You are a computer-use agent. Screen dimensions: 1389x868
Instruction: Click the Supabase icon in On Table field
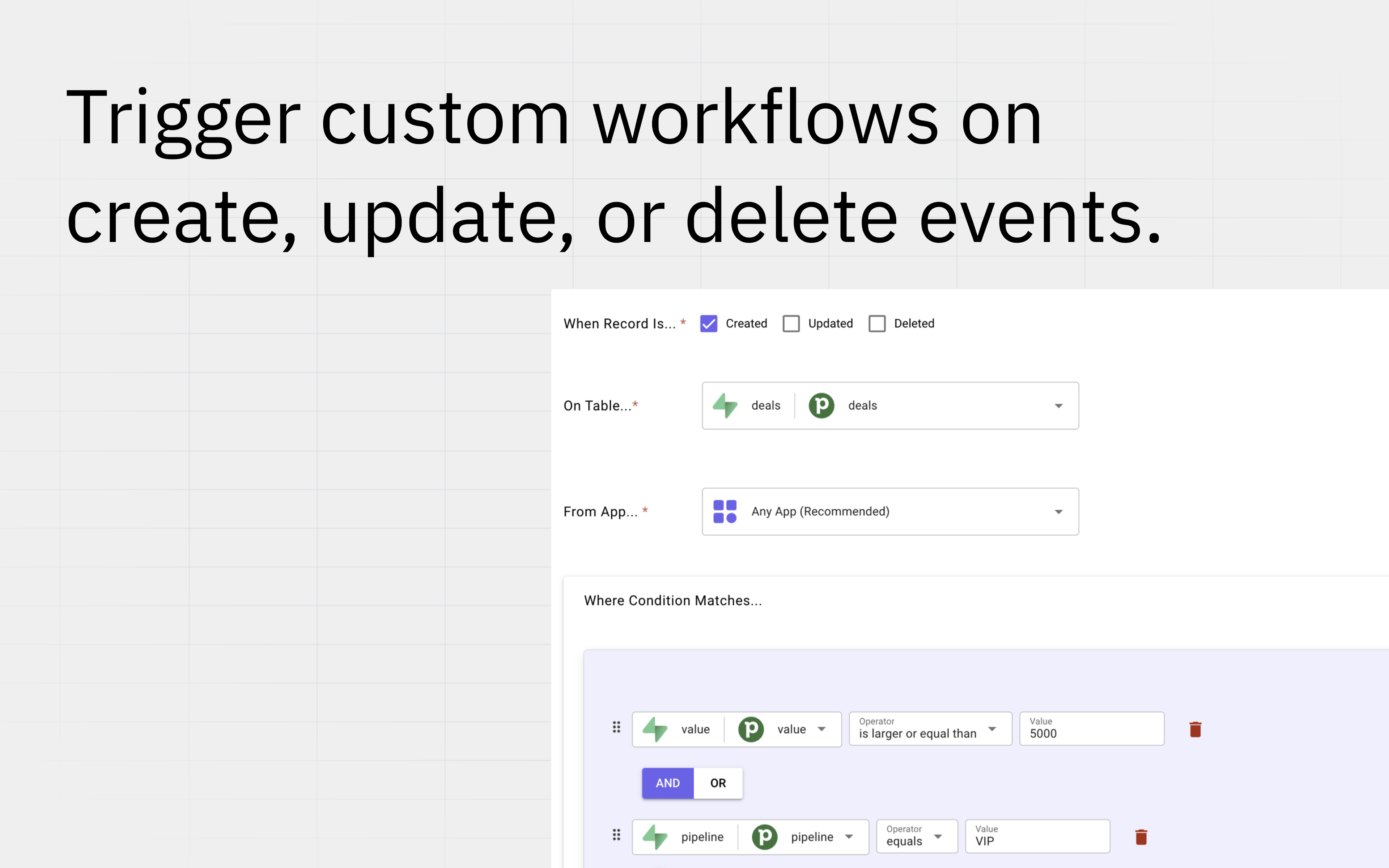725,405
